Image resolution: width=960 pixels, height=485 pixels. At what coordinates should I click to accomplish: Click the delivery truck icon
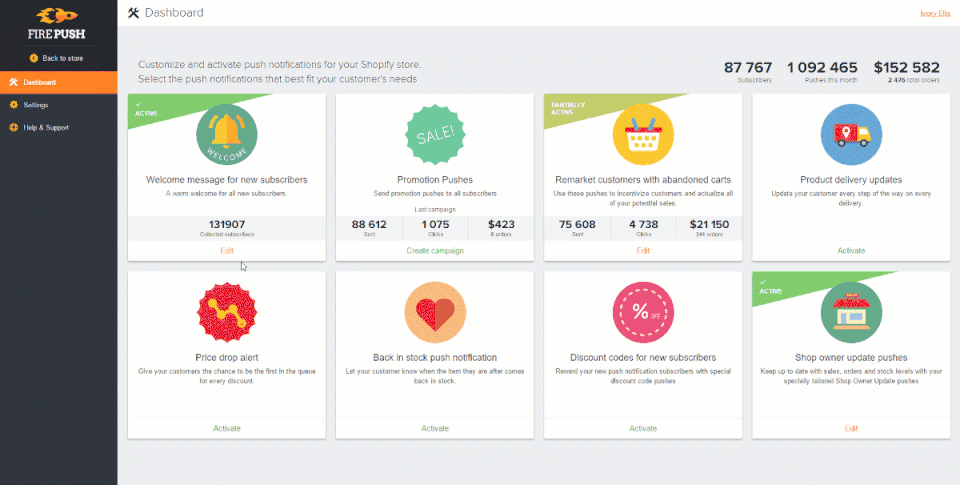point(851,135)
